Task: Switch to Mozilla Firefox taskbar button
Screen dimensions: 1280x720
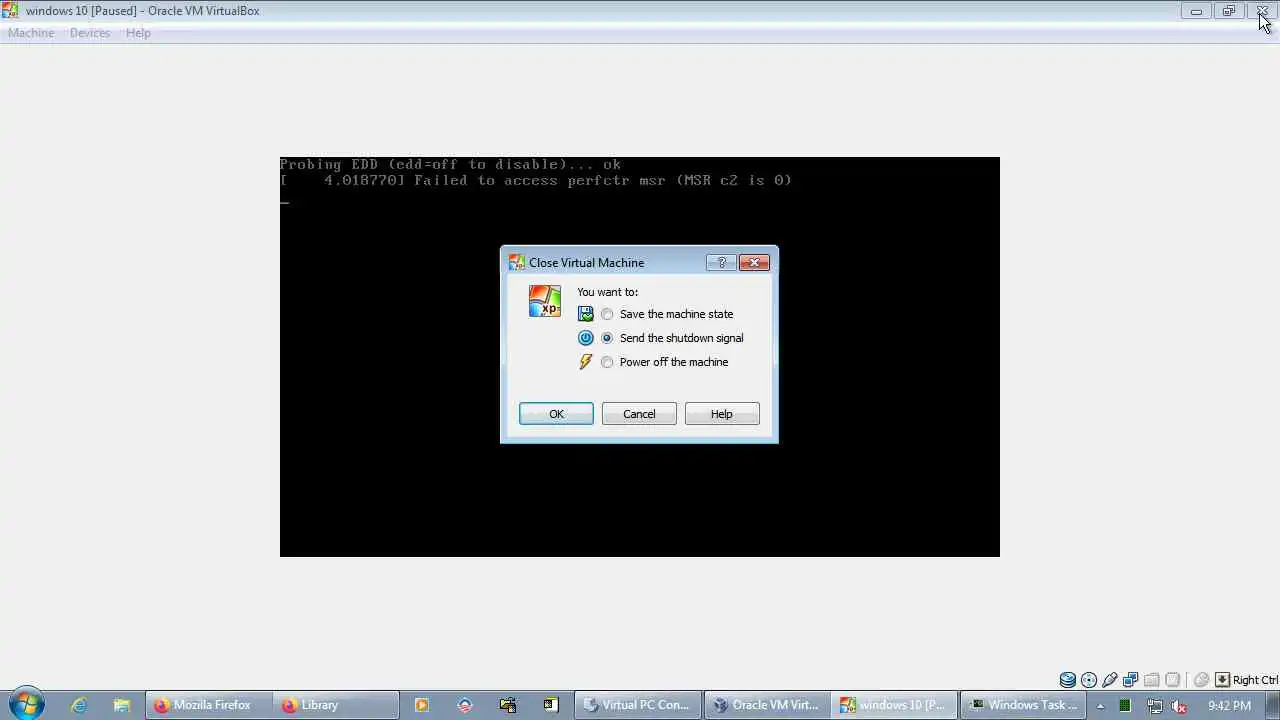Action: click(x=208, y=705)
